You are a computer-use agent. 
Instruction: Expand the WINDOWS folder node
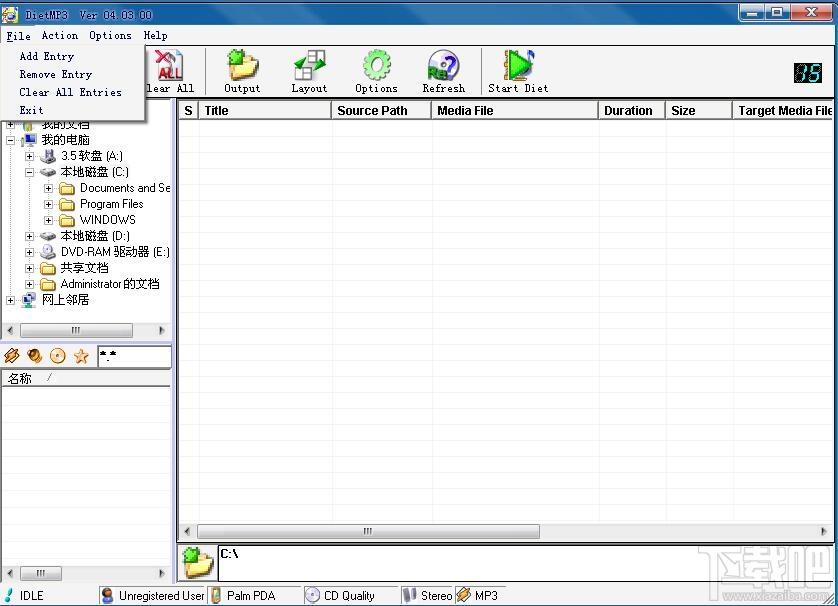point(49,221)
